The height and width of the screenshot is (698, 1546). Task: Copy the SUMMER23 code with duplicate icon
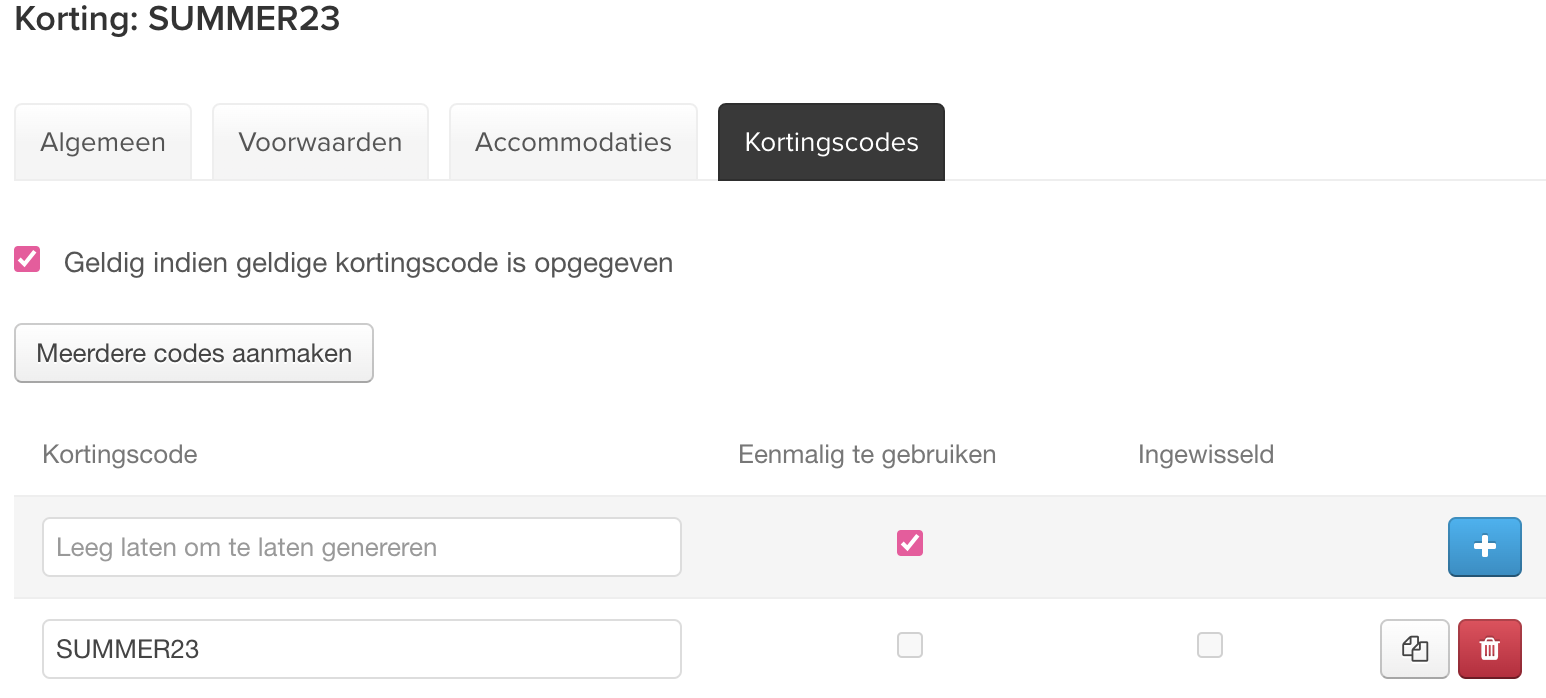click(x=1414, y=649)
